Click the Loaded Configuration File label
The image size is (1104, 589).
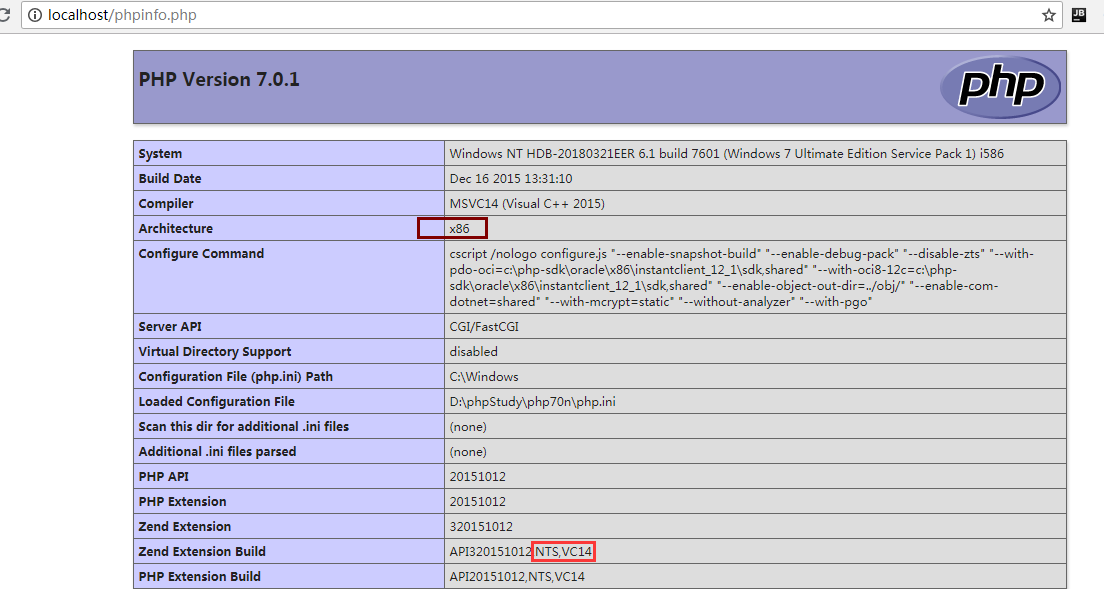click(x=216, y=402)
